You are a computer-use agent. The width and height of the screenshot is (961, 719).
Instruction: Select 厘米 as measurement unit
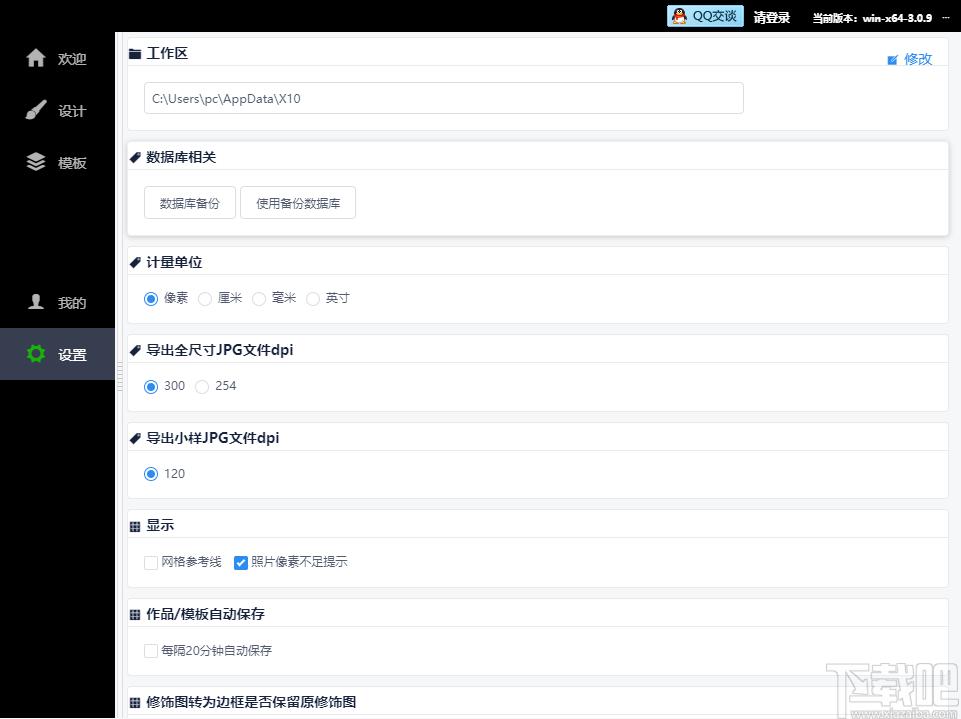(x=205, y=299)
